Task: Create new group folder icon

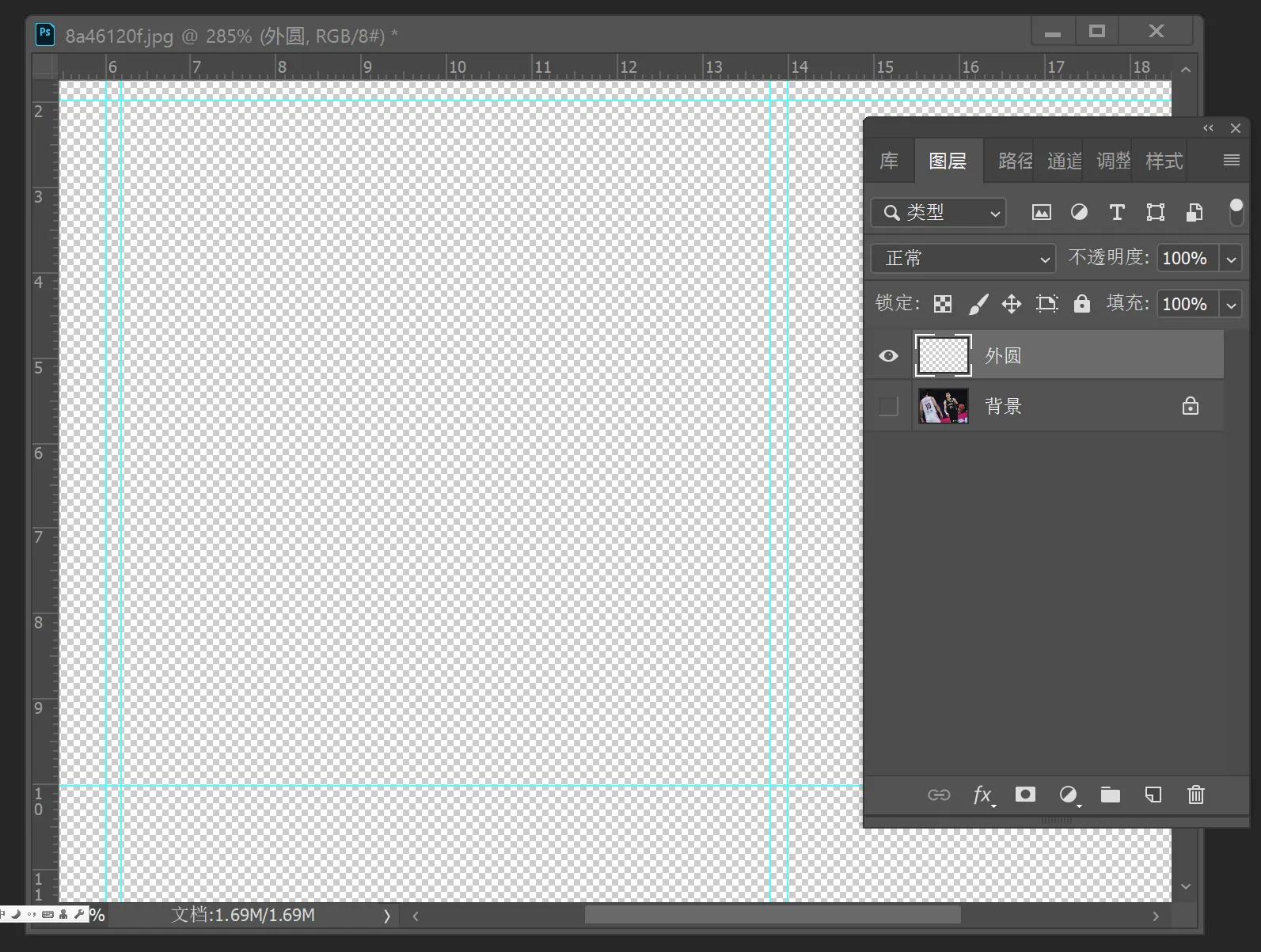Action: [1111, 795]
